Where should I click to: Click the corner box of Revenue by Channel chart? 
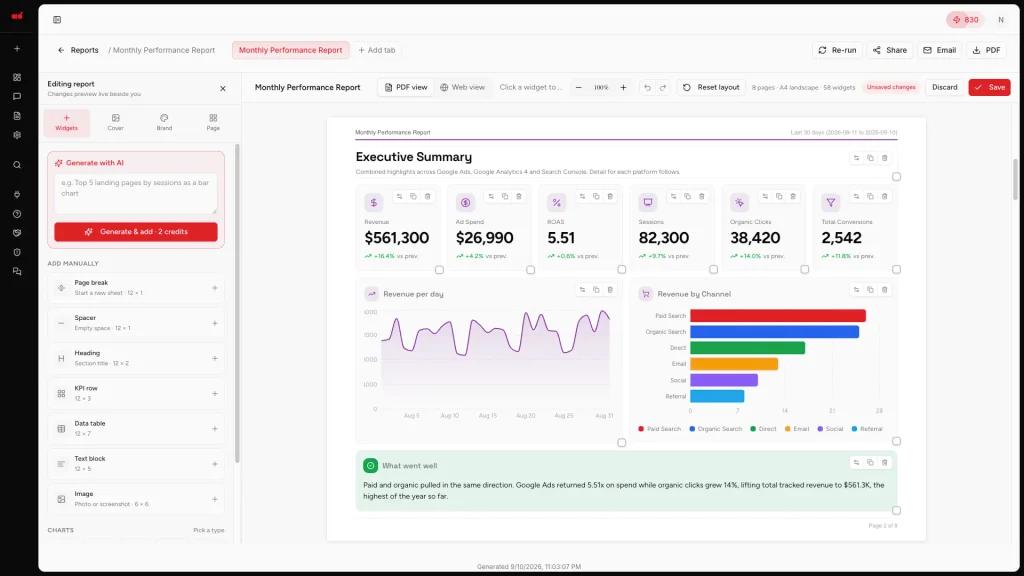(x=896, y=441)
